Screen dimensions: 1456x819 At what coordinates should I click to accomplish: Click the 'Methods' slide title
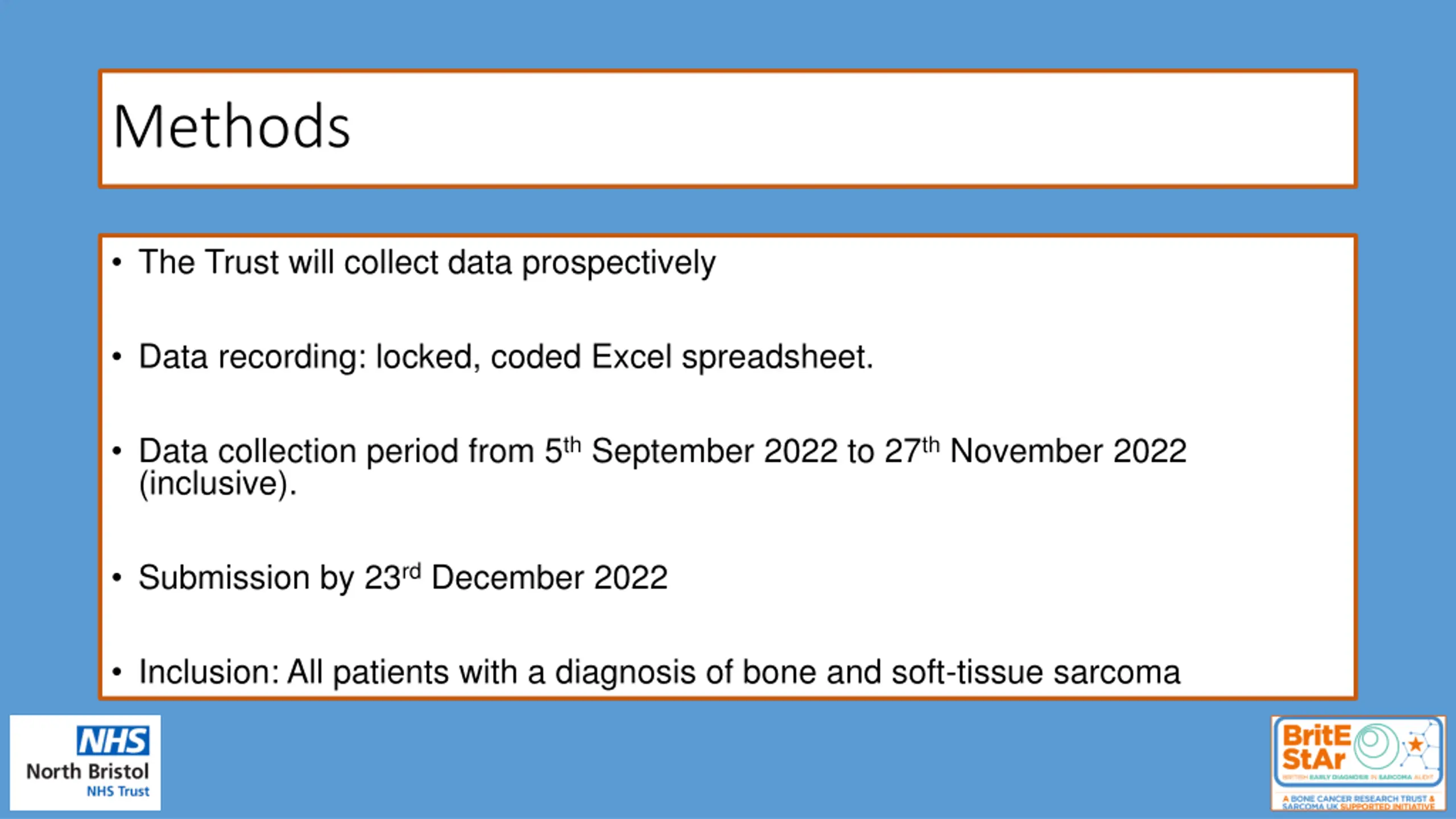tap(231, 127)
